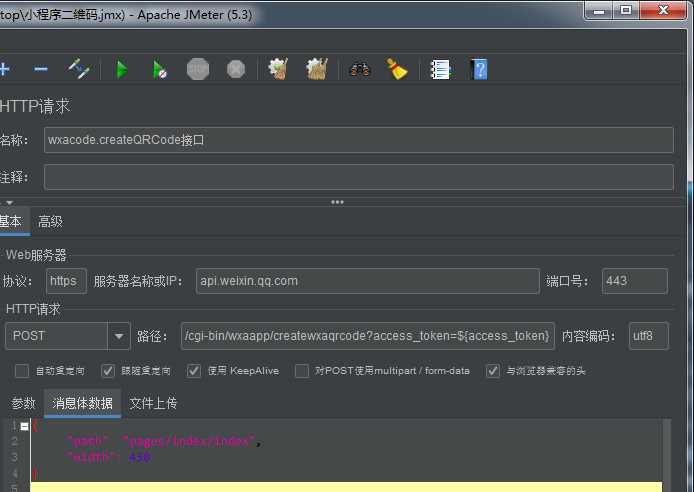Click the gray Stop test icon
This screenshot has width=694, height=492.
click(x=198, y=69)
